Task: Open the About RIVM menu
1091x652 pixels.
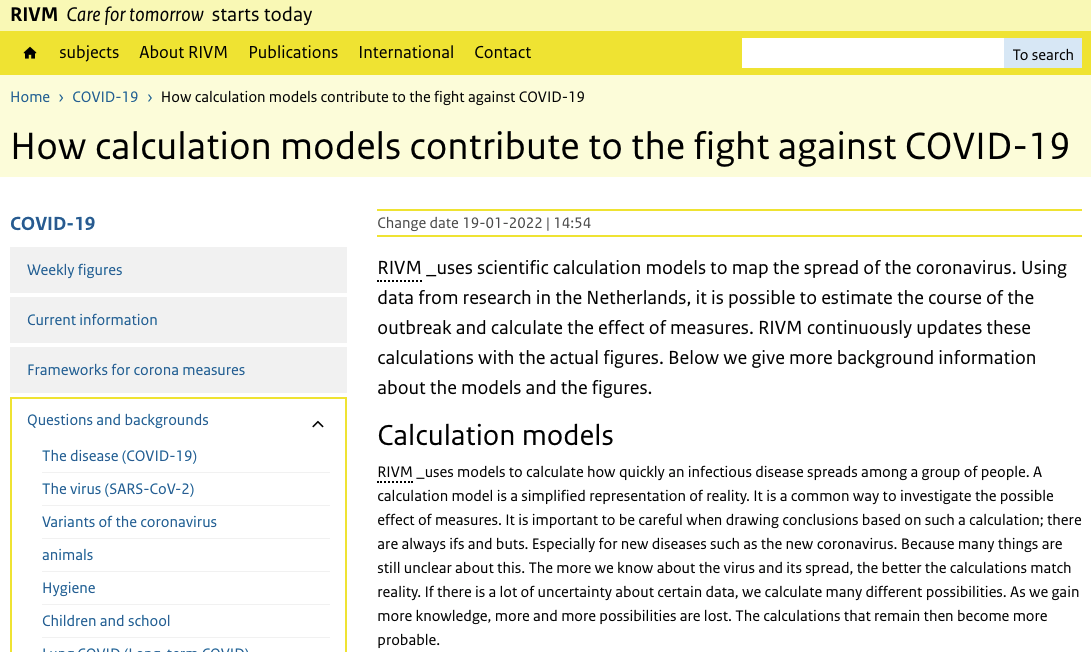Action: [x=184, y=53]
